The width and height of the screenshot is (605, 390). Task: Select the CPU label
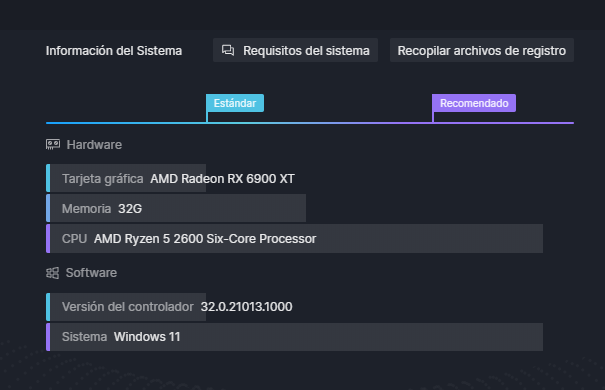pos(74,239)
